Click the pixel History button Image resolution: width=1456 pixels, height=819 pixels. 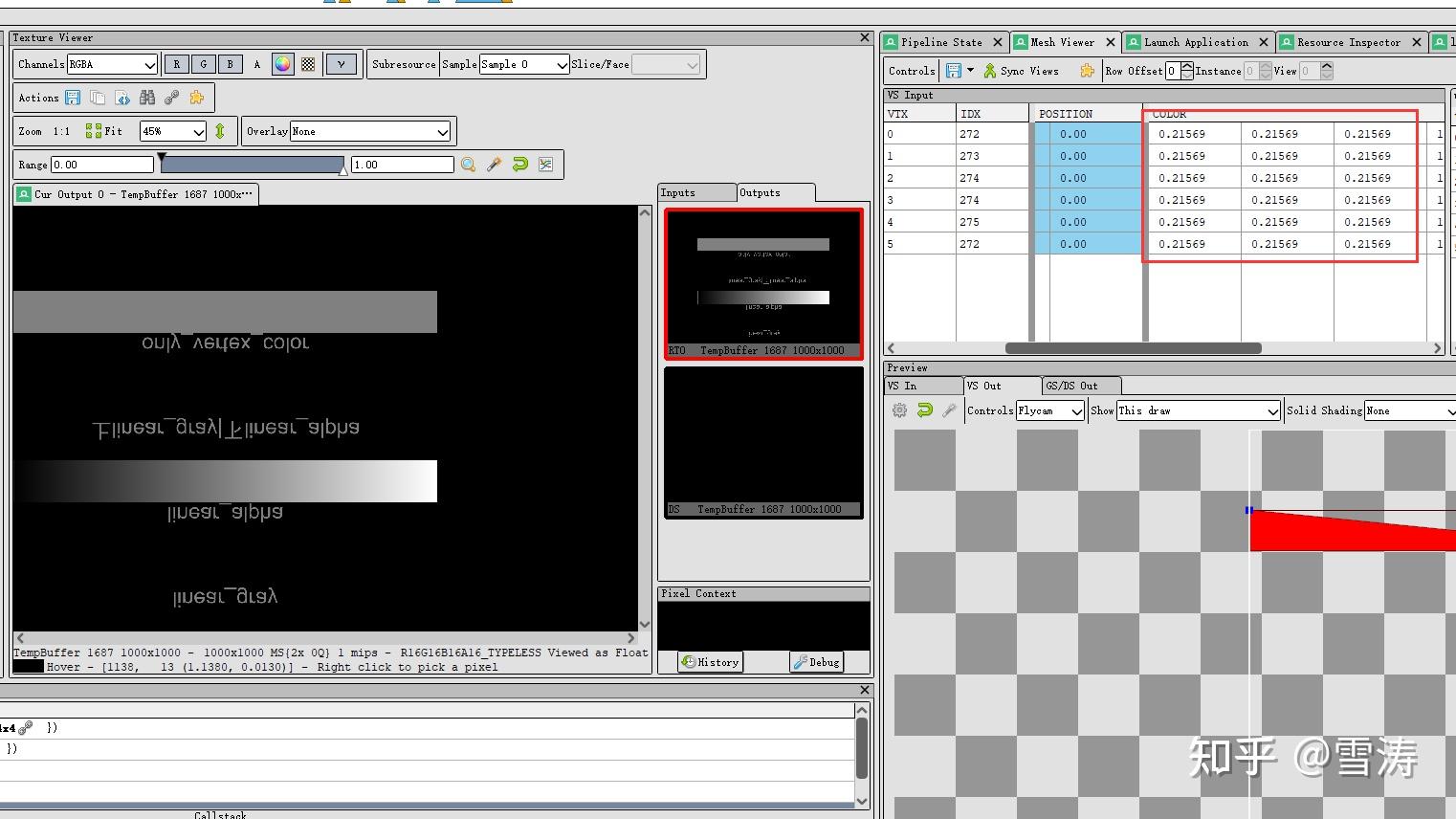[710, 661]
